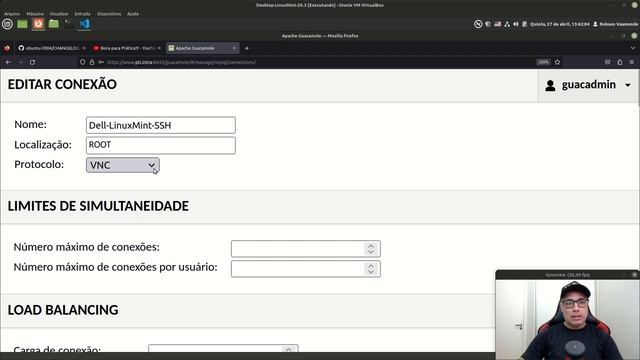This screenshot has width=640, height=360.
Task: Click the Guvcview webcam preview window
Action: 567,319
